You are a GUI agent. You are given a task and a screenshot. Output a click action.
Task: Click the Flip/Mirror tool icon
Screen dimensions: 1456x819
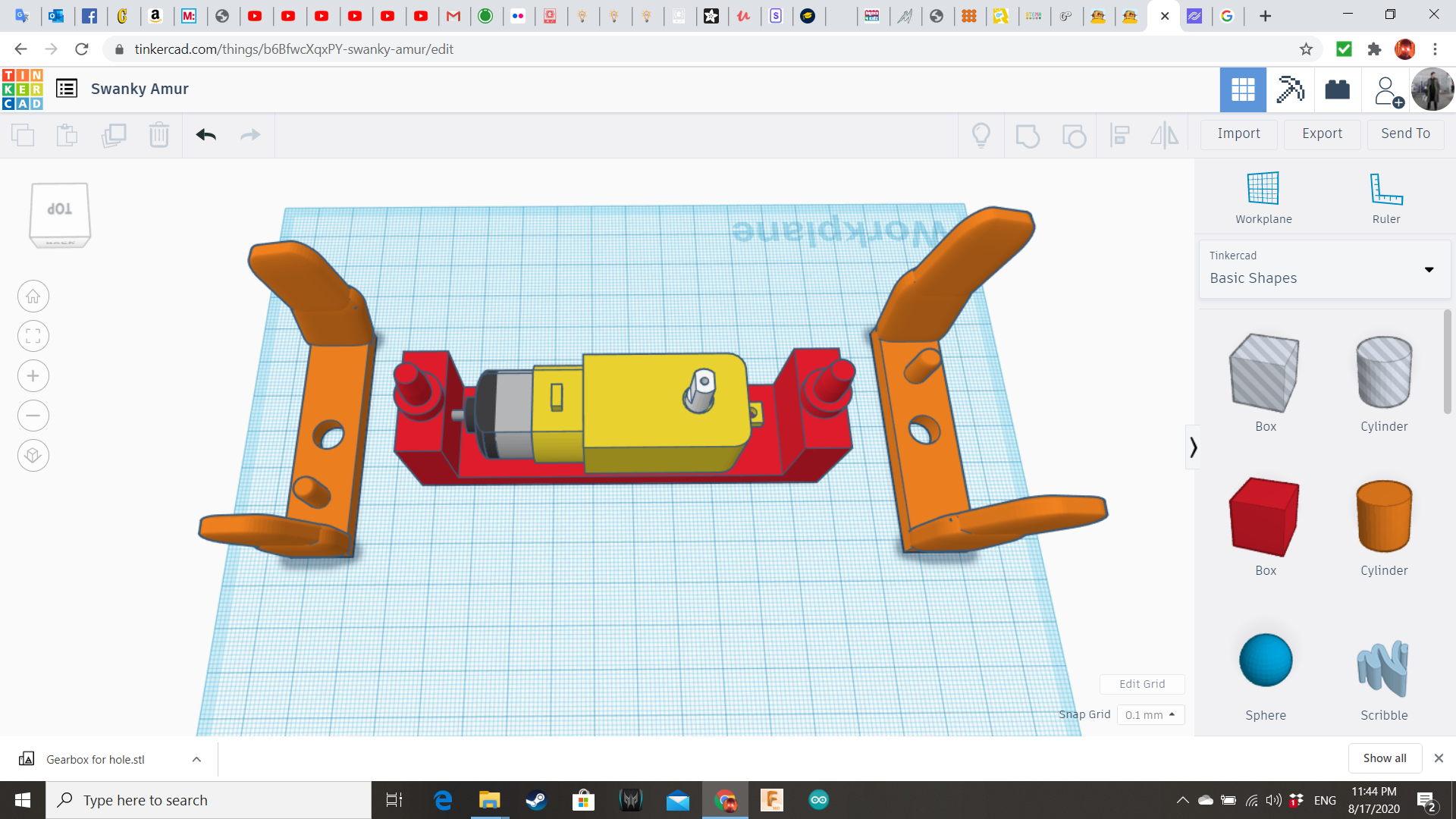(x=1165, y=135)
